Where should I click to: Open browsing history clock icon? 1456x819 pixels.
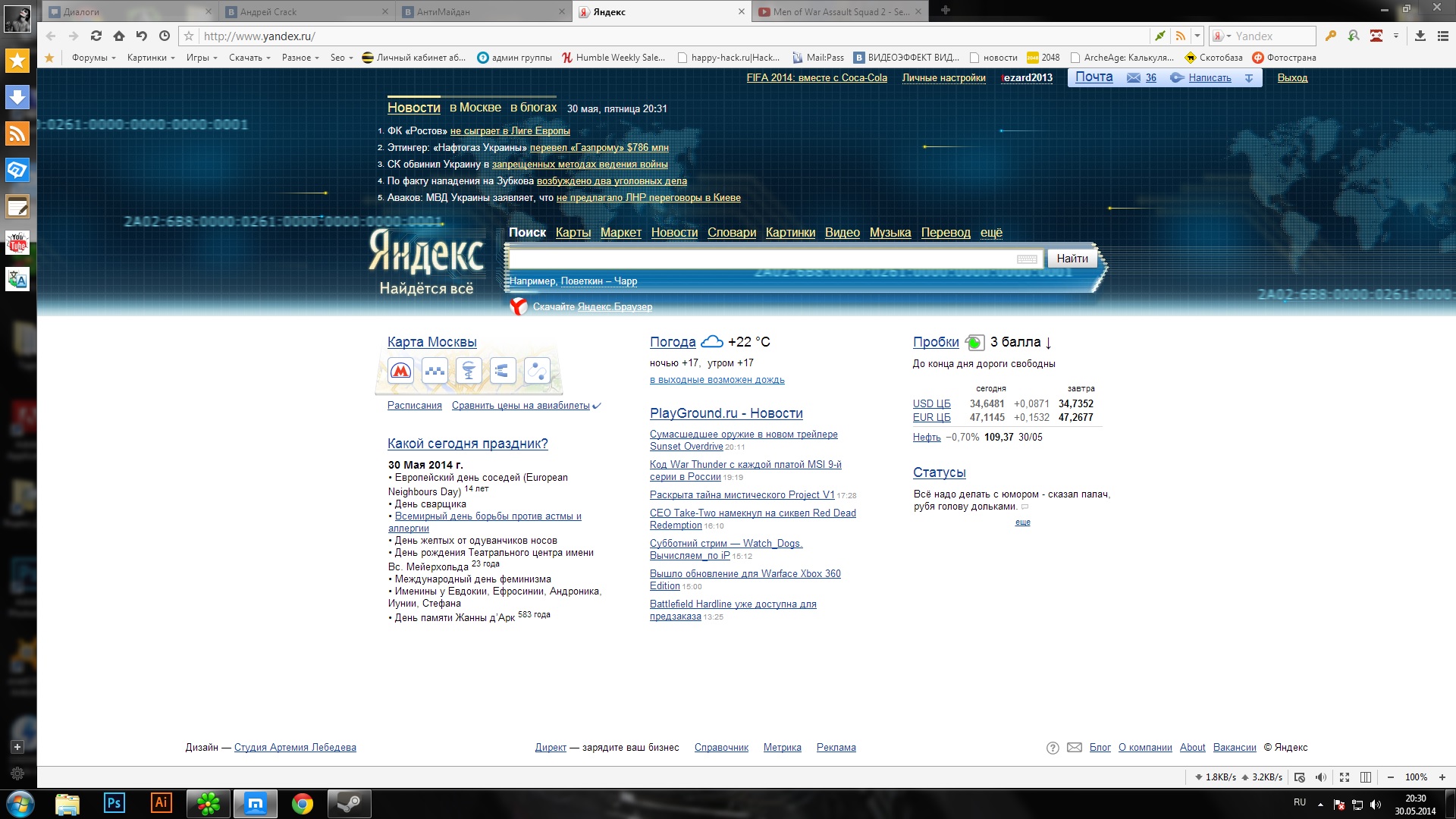tap(165, 36)
